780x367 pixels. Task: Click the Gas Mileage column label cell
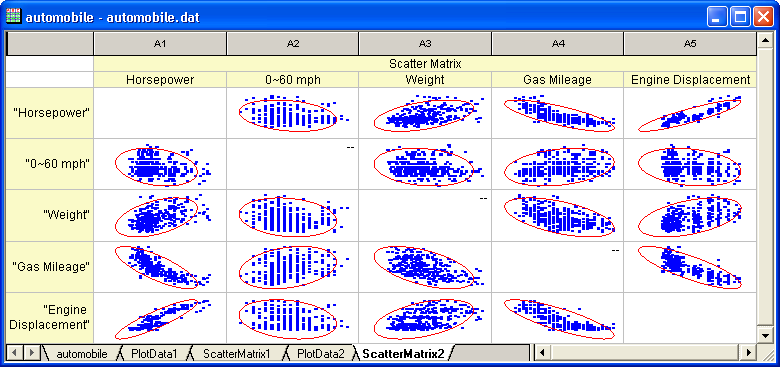pyautogui.click(x=558, y=80)
